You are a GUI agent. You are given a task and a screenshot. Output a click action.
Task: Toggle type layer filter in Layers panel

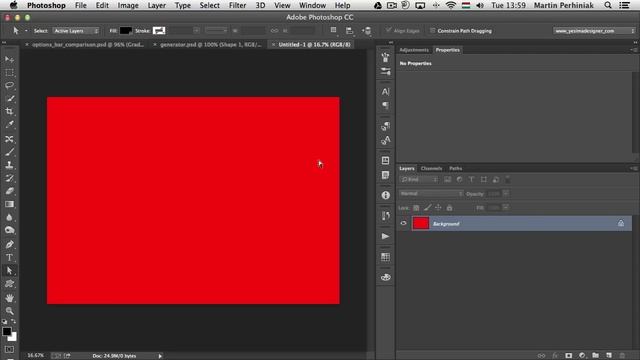tap(471, 180)
